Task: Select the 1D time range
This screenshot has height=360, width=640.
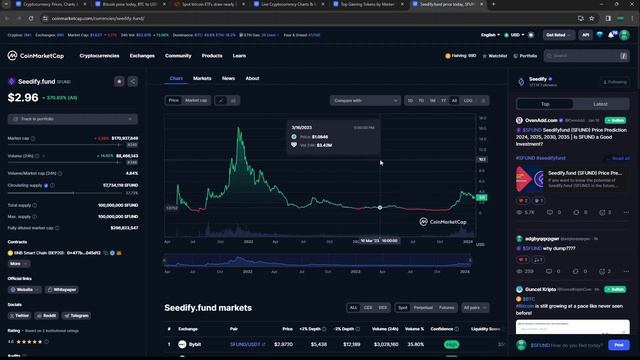Action: (410, 100)
